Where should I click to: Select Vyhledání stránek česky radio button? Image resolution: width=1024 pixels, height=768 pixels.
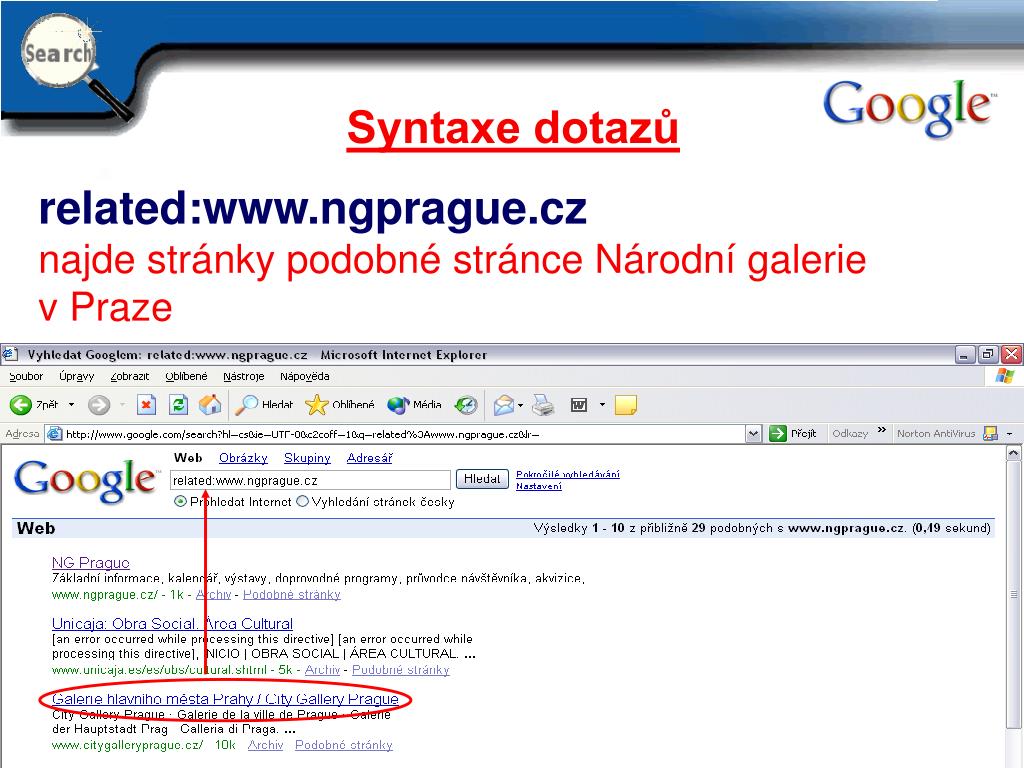(x=302, y=502)
